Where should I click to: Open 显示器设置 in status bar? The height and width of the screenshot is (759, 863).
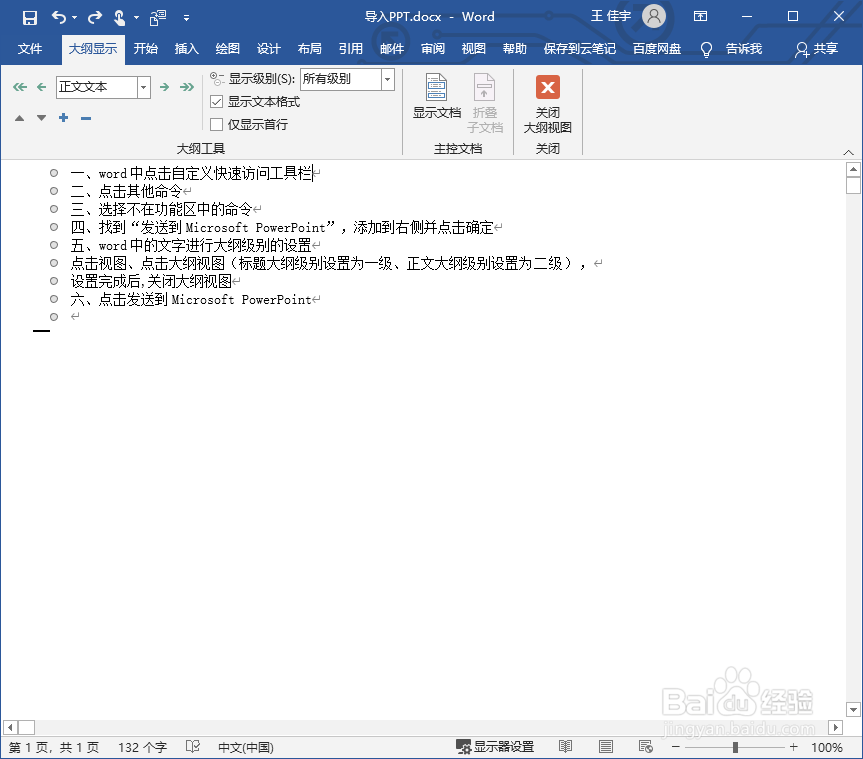pyautogui.click(x=495, y=747)
